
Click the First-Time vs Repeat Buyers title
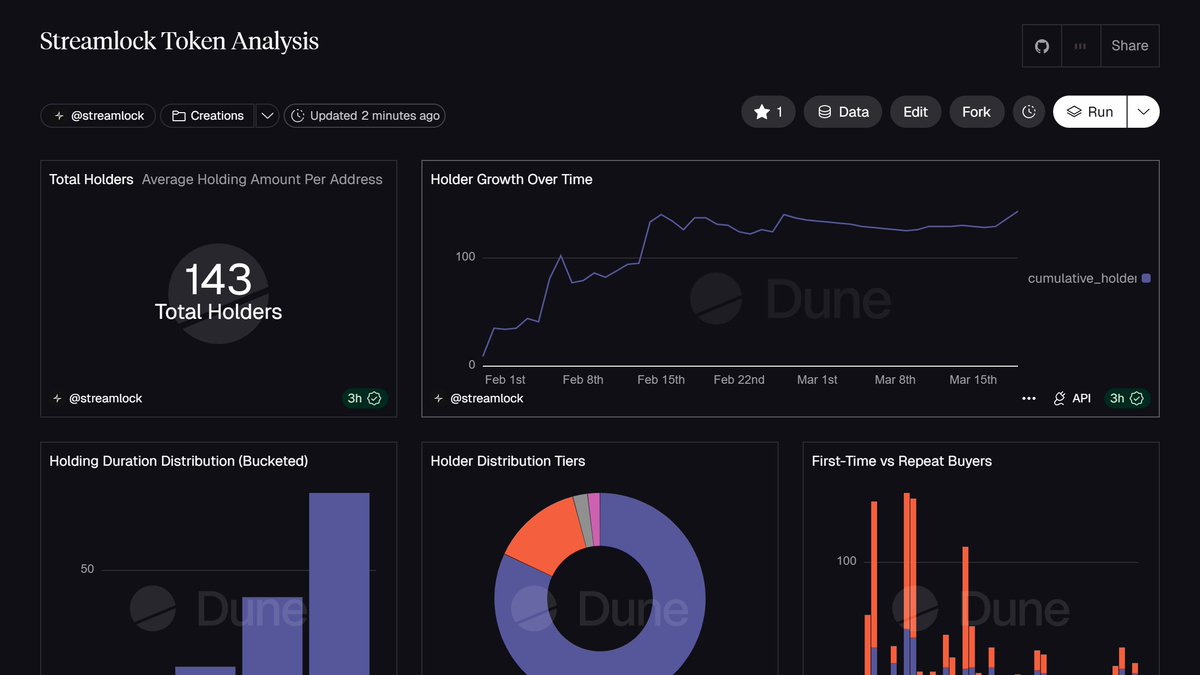[x=902, y=461]
